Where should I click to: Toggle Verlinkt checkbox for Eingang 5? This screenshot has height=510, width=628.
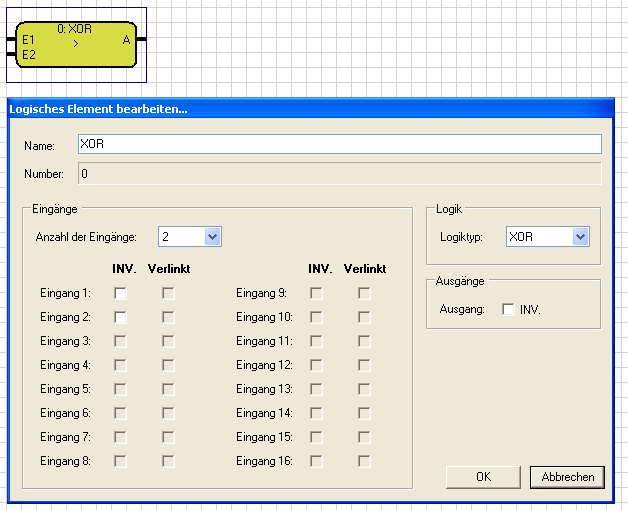tap(168, 389)
